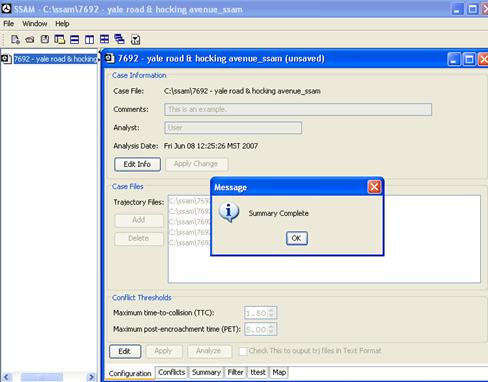Click the cascade windows icon
The width and height of the screenshot is (488, 382).
[x=119, y=39]
